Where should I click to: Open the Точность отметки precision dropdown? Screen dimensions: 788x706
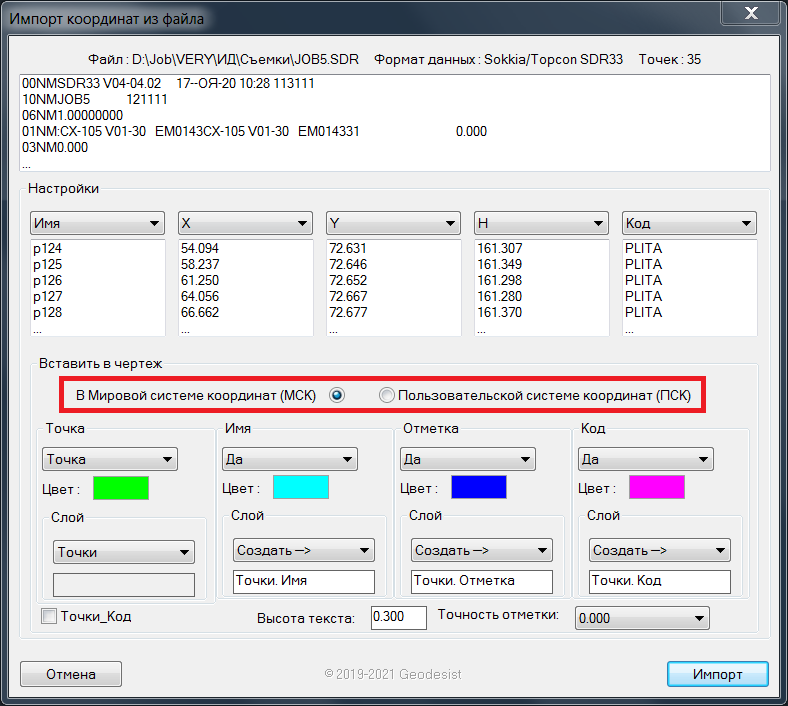point(642,618)
